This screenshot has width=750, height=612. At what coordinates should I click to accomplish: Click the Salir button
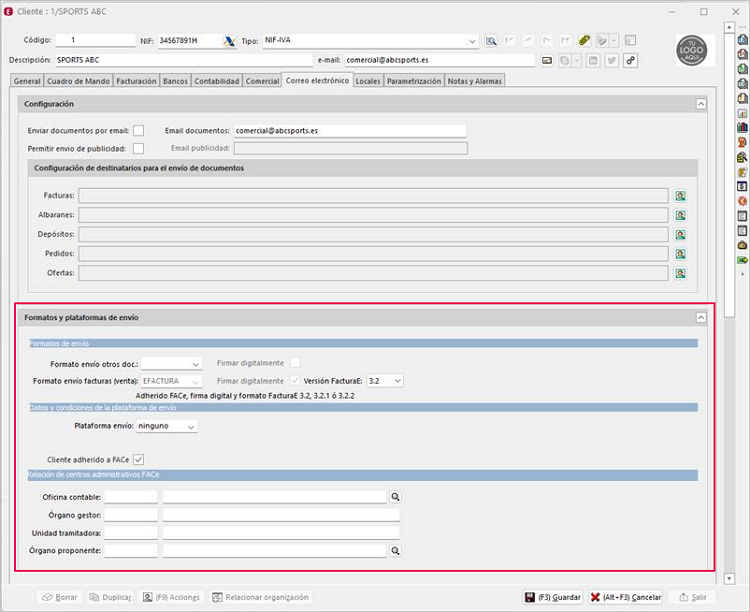[x=693, y=597]
